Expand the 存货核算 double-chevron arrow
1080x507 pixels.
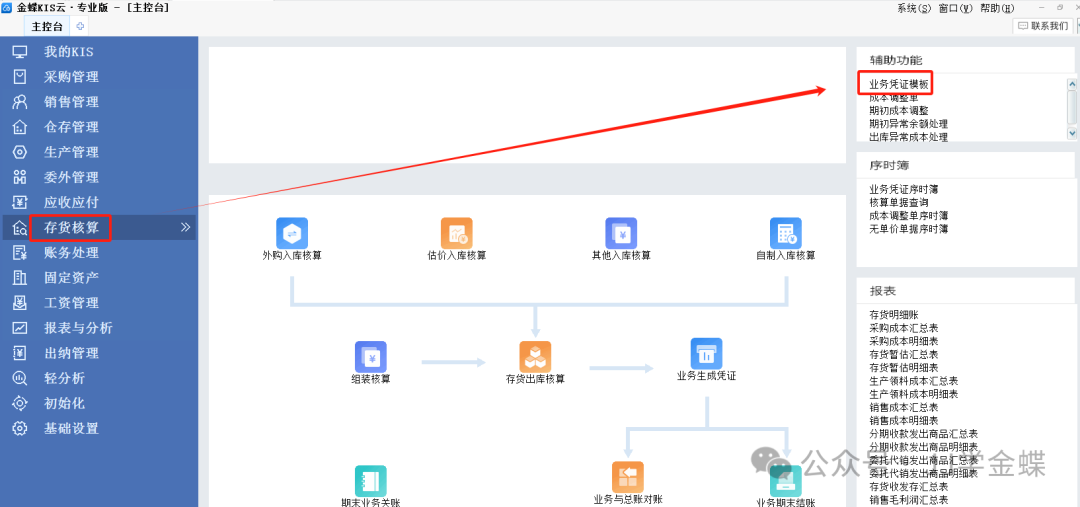coord(185,227)
